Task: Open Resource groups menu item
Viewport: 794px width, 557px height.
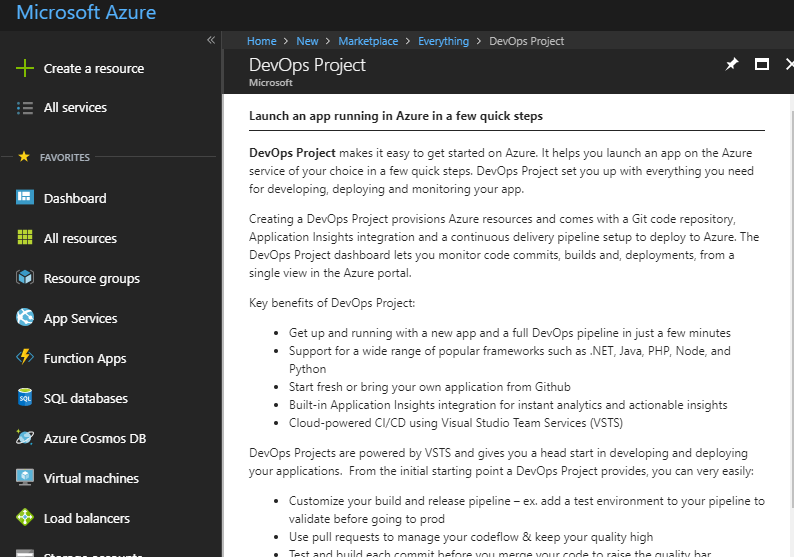Action: click(92, 278)
